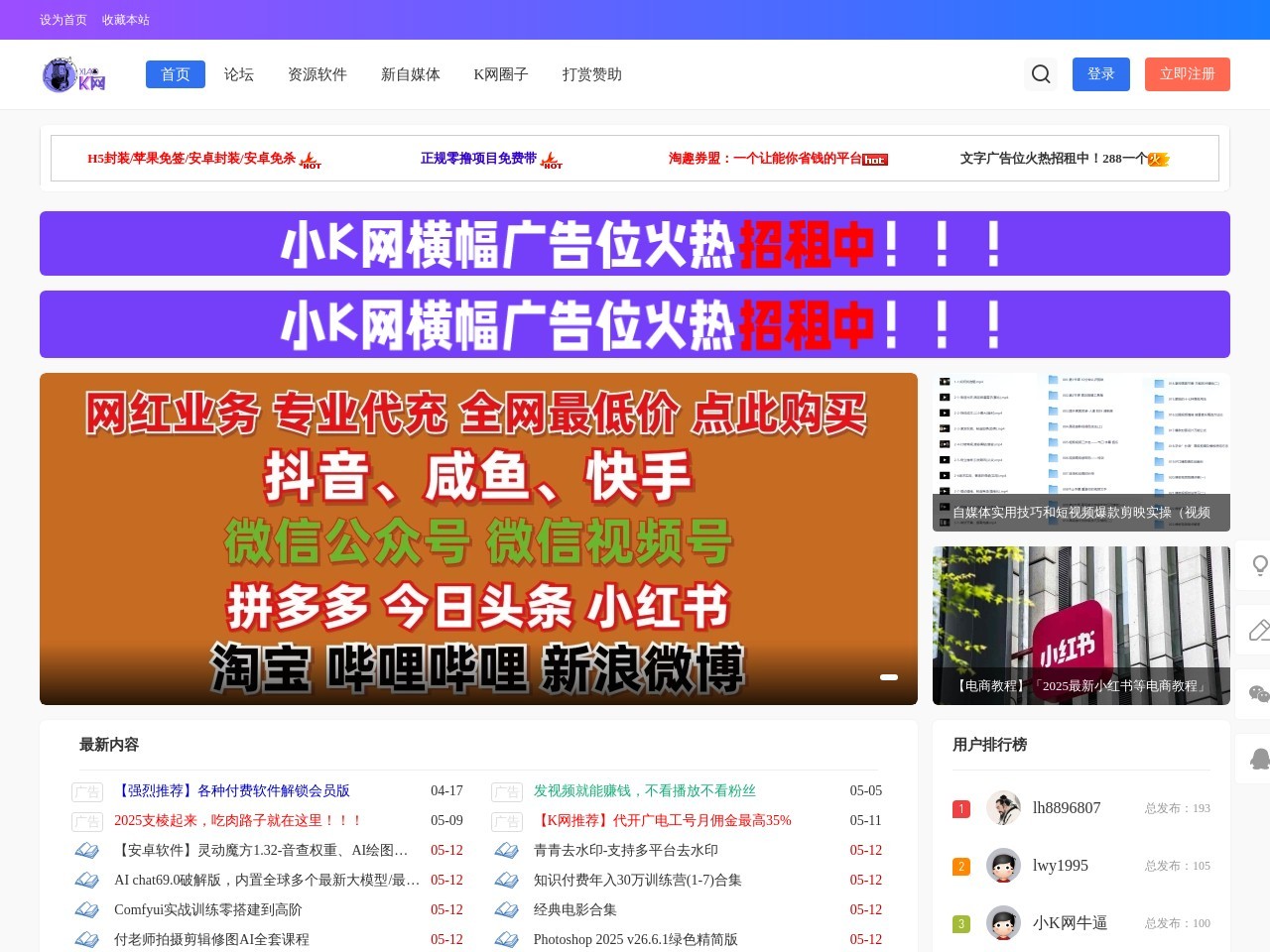
Task: Select the 首页 navigation tab
Action: click(x=176, y=74)
